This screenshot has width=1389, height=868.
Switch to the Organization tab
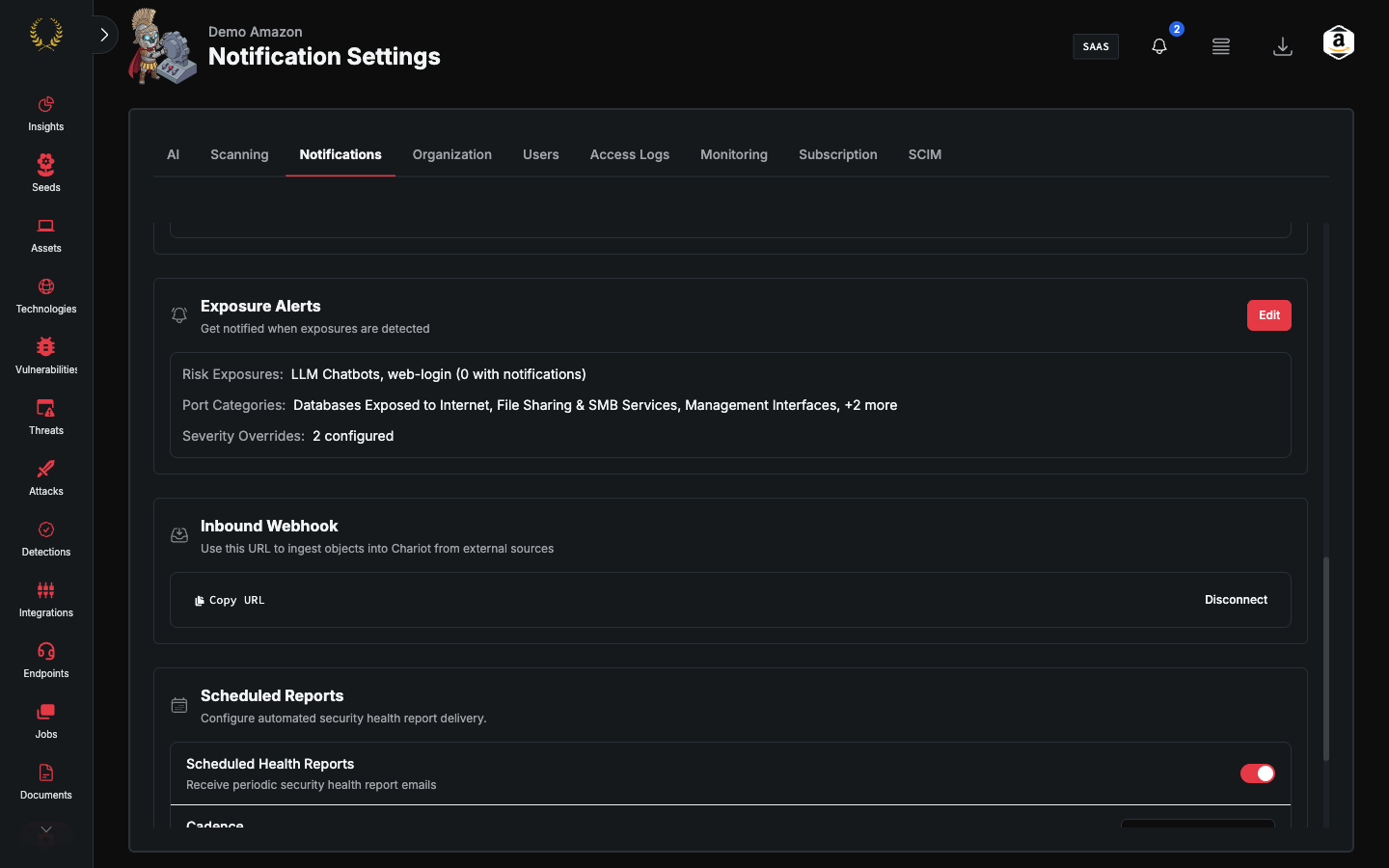452,154
